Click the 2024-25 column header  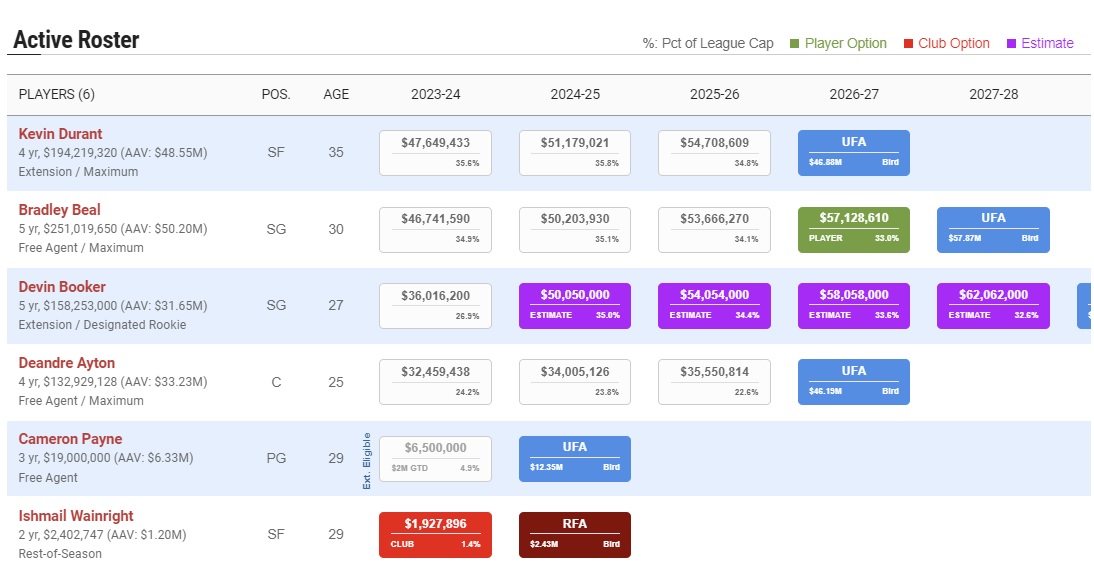click(x=575, y=94)
